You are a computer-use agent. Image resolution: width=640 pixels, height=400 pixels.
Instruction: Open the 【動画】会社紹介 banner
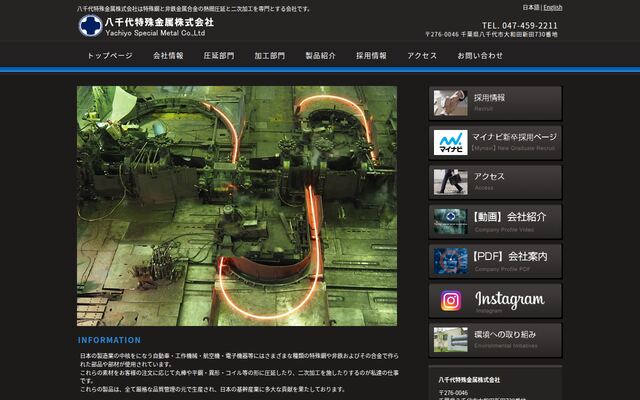coord(495,221)
